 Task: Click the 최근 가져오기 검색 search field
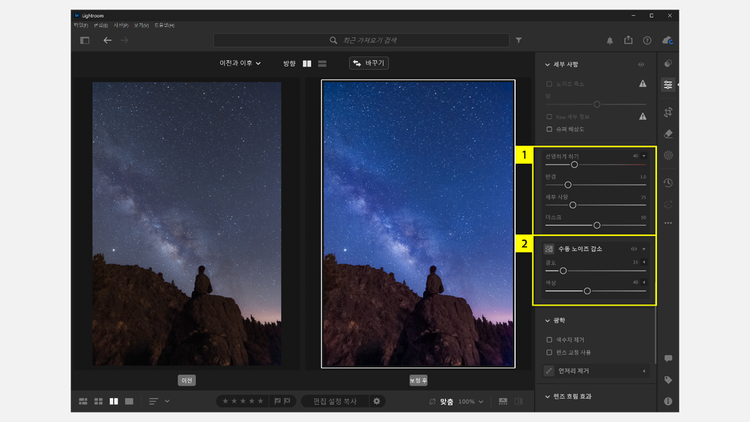coord(361,41)
